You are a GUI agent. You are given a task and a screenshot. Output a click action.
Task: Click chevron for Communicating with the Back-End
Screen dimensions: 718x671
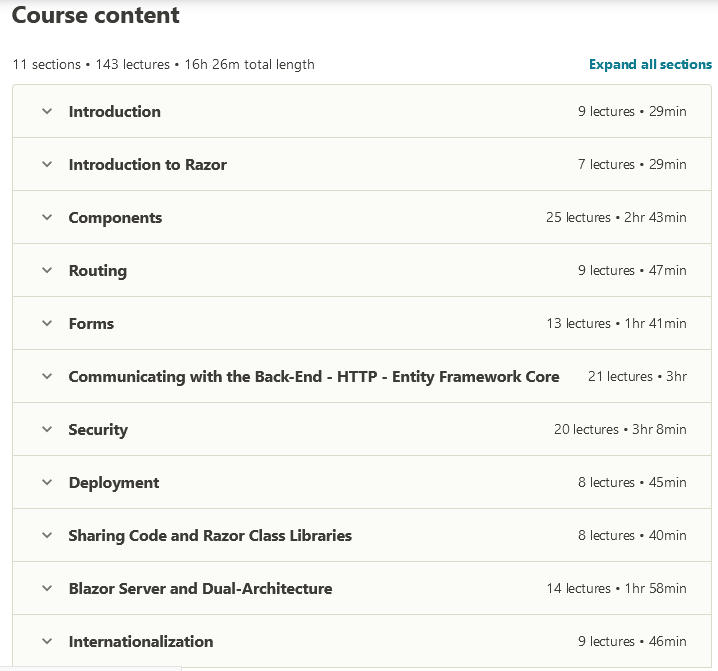point(46,377)
